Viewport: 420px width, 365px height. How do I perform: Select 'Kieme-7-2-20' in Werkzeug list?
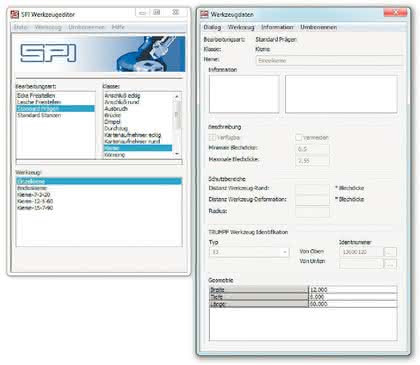tap(34, 195)
